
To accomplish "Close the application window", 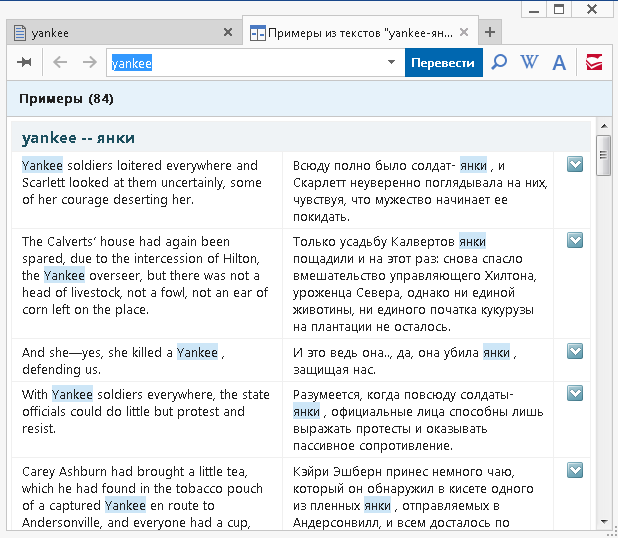I will (592, 9).
